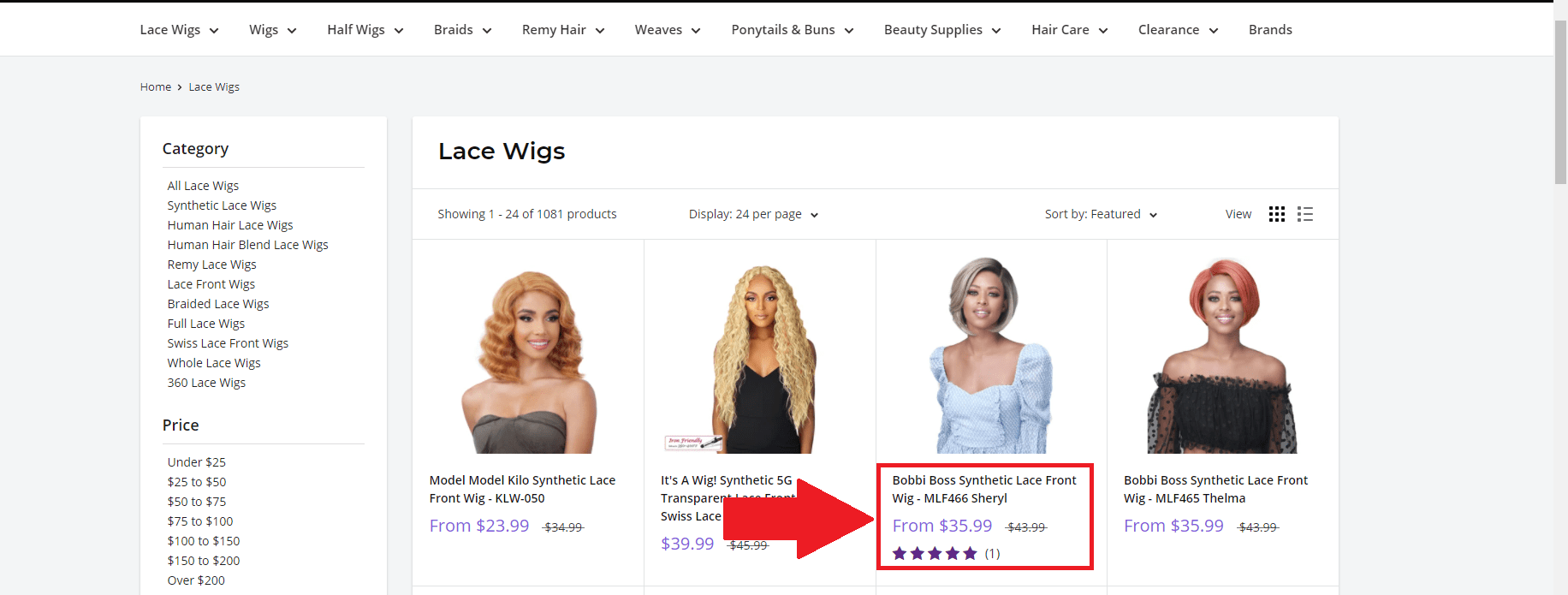Viewport: 1568px width, 595px height.
Task: Filter price $50 to $75
Action: [x=197, y=502]
